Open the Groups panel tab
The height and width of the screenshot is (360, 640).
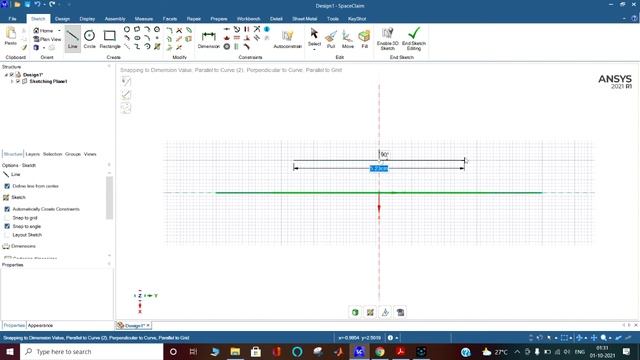click(73, 154)
